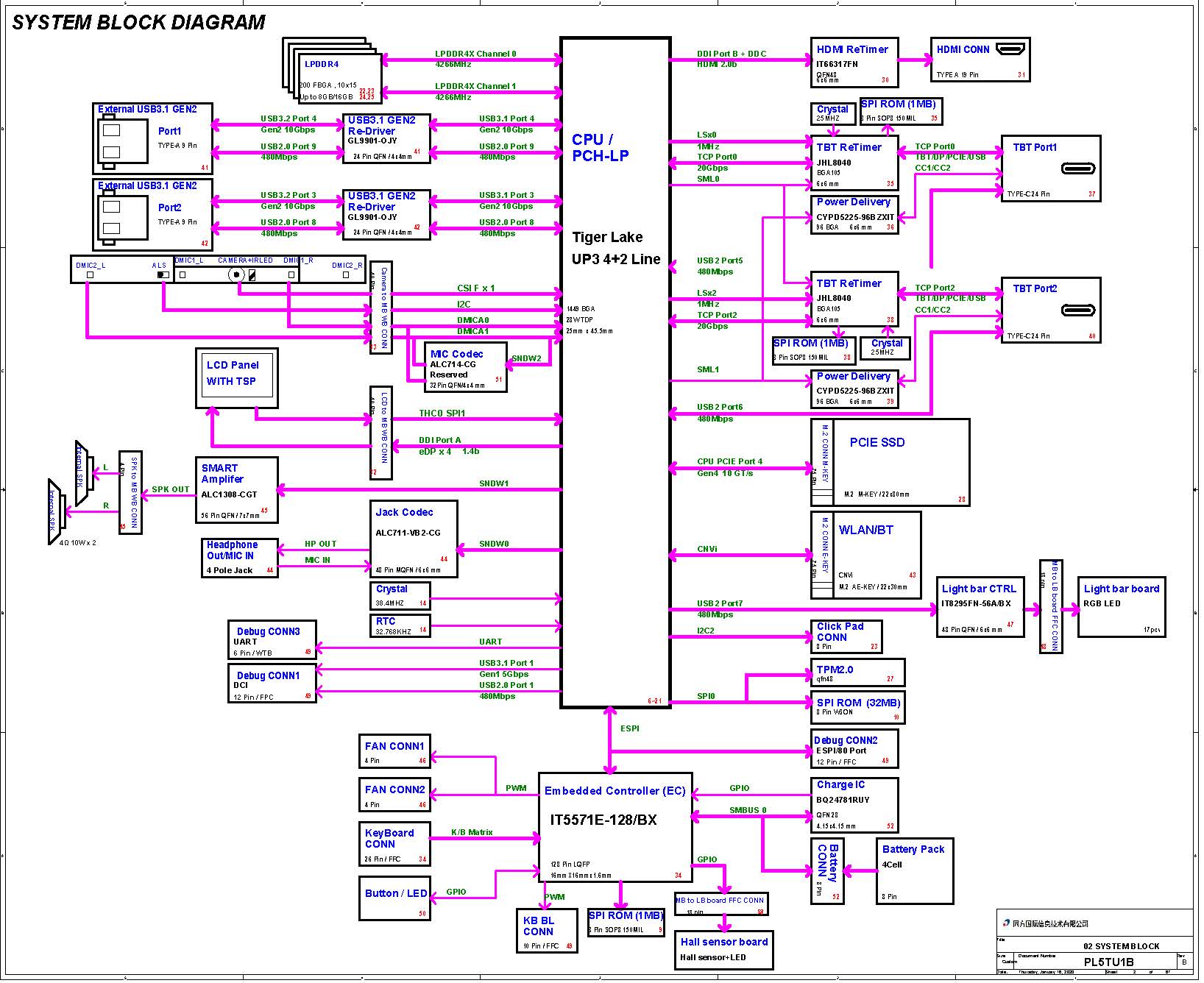1204x983 pixels.
Task: Click the RTC 32.768KHZ block
Action: [400, 625]
